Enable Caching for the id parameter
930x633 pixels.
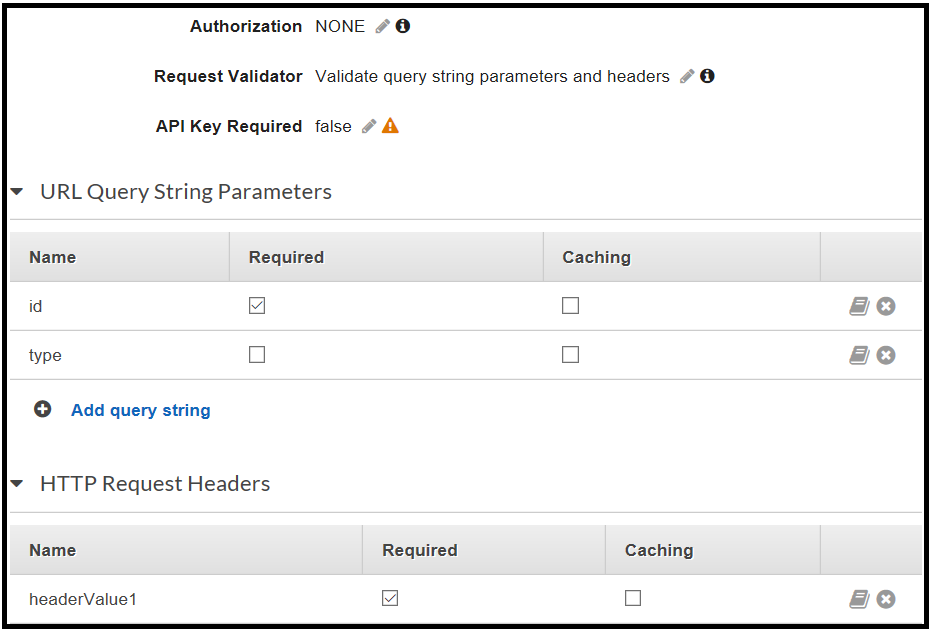(571, 306)
